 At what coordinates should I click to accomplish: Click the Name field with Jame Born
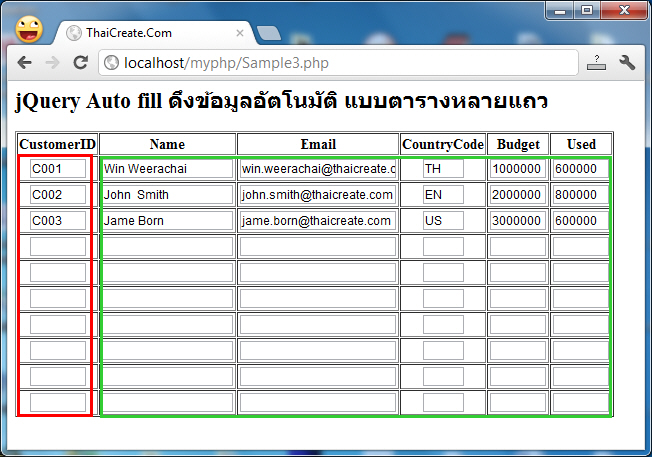(168, 221)
